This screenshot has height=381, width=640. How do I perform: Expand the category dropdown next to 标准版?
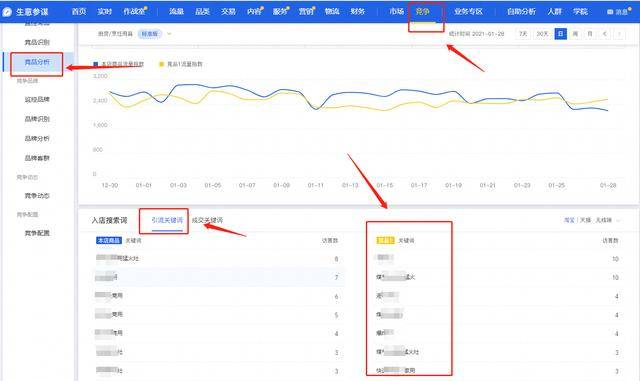(169, 34)
